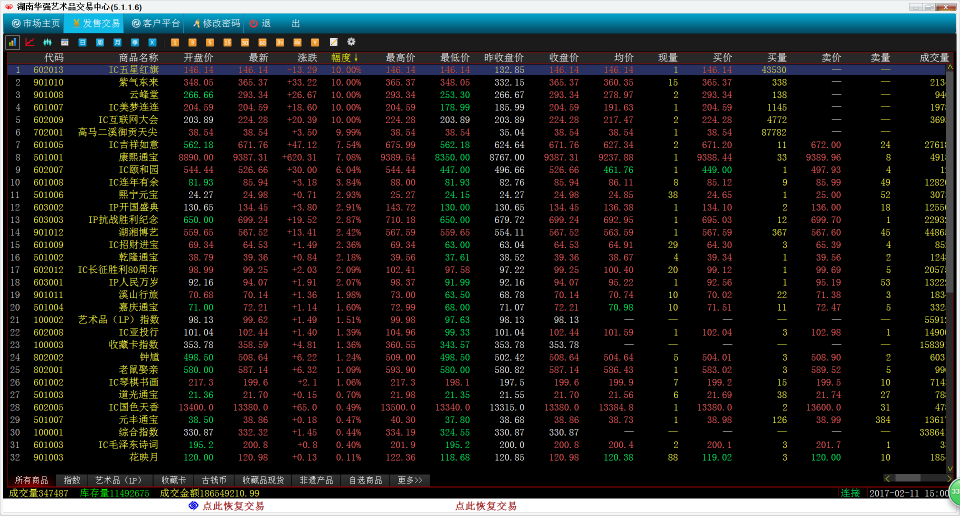
Task: Open the settings gear icon
Action: click(351, 42)
